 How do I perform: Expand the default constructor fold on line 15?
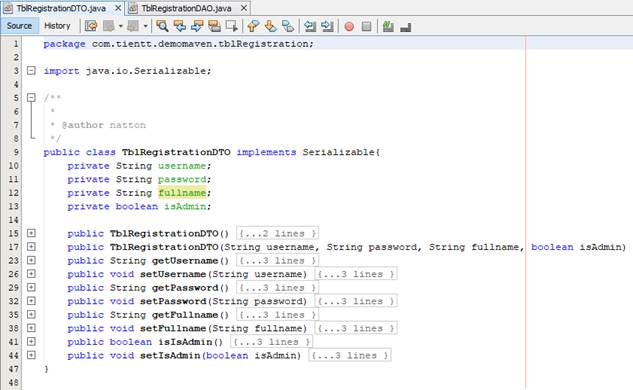[31, 233]
